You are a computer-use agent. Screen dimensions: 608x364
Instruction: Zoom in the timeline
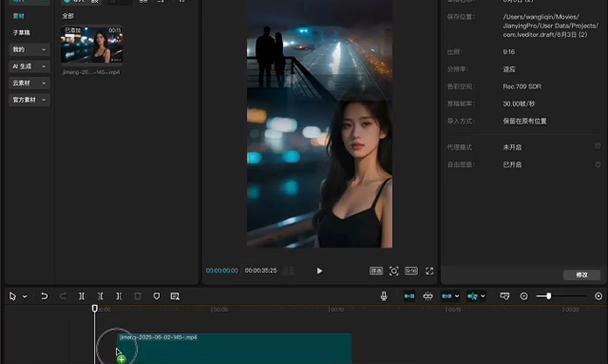tap(598, 296)
